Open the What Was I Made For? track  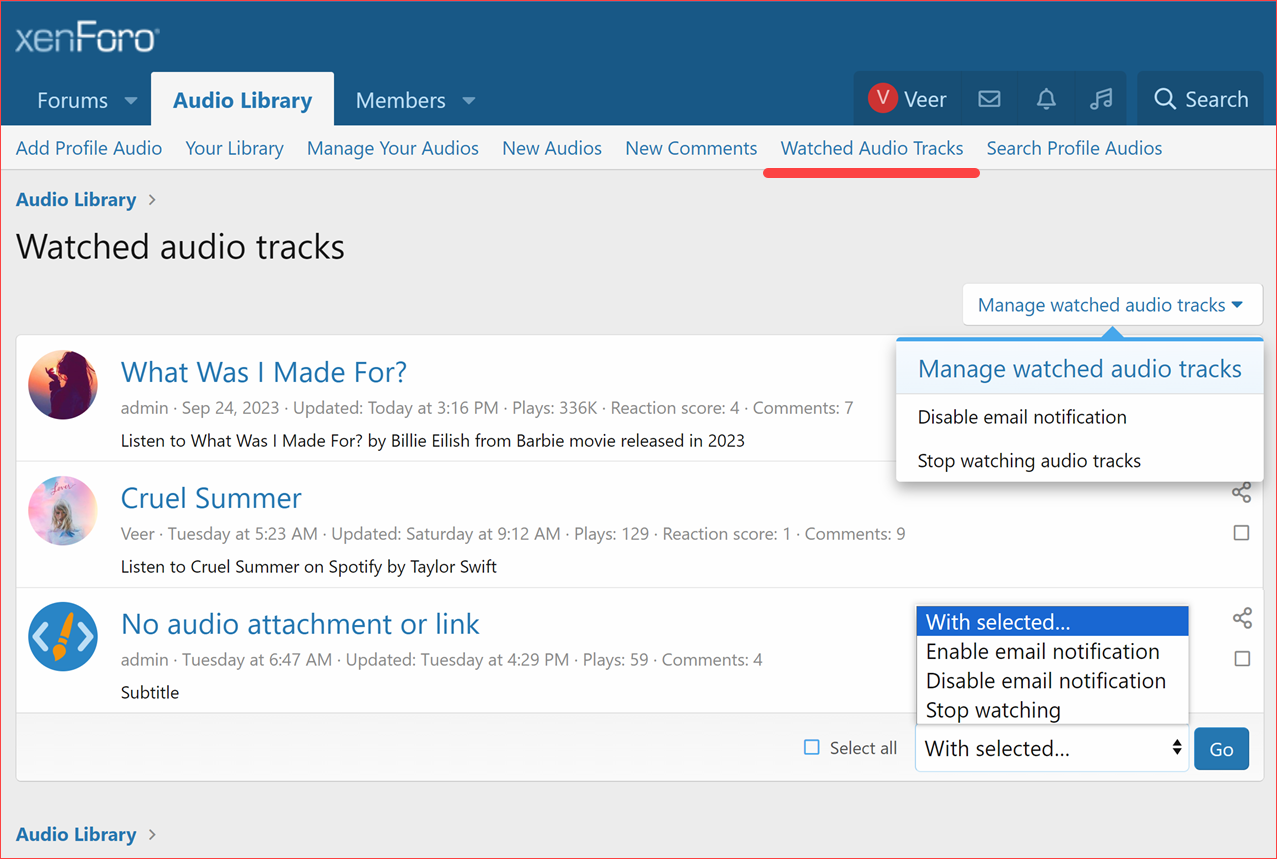coord(264,372)
